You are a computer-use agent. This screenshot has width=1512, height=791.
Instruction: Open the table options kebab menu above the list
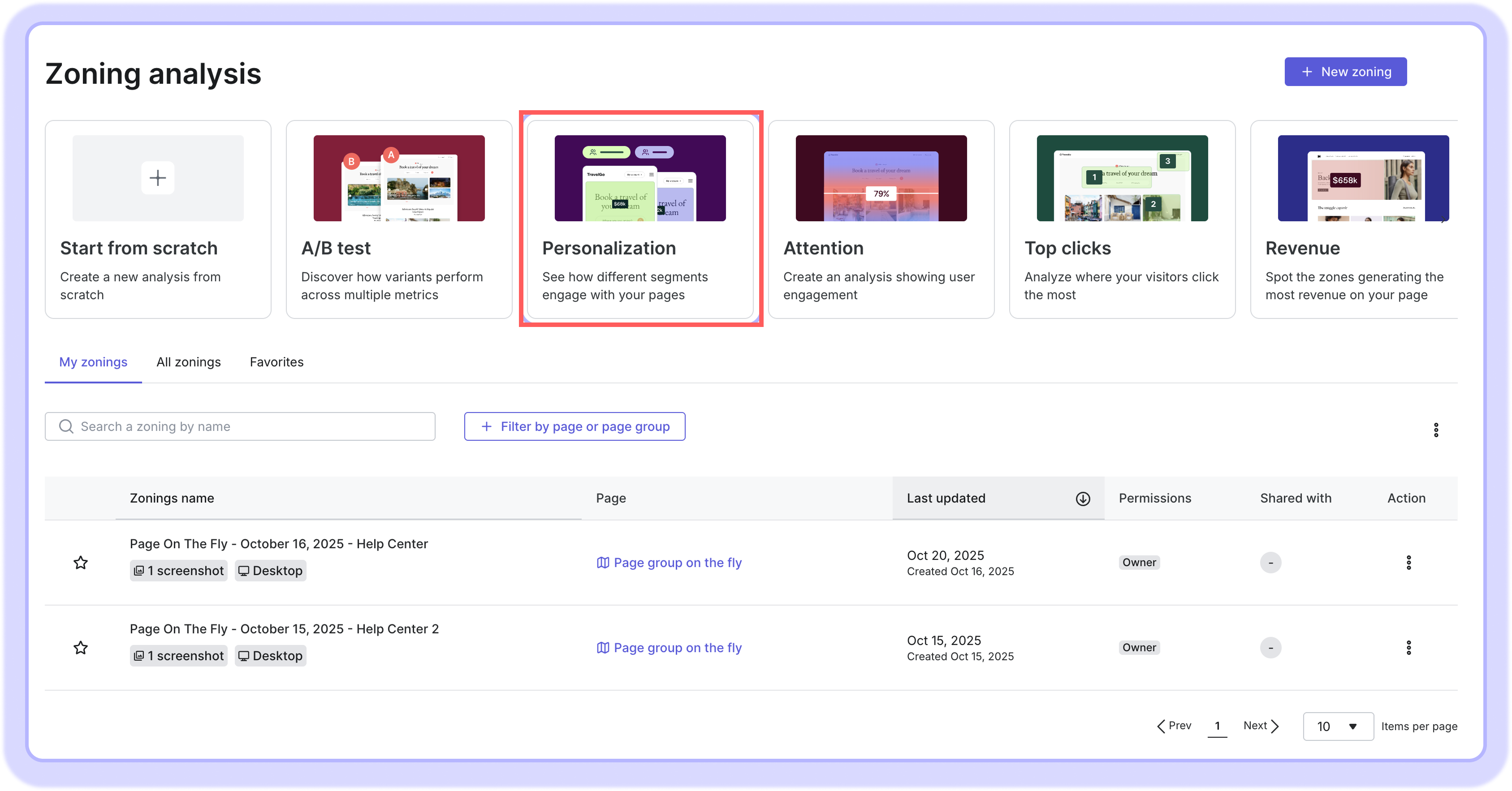[1436, 430]
